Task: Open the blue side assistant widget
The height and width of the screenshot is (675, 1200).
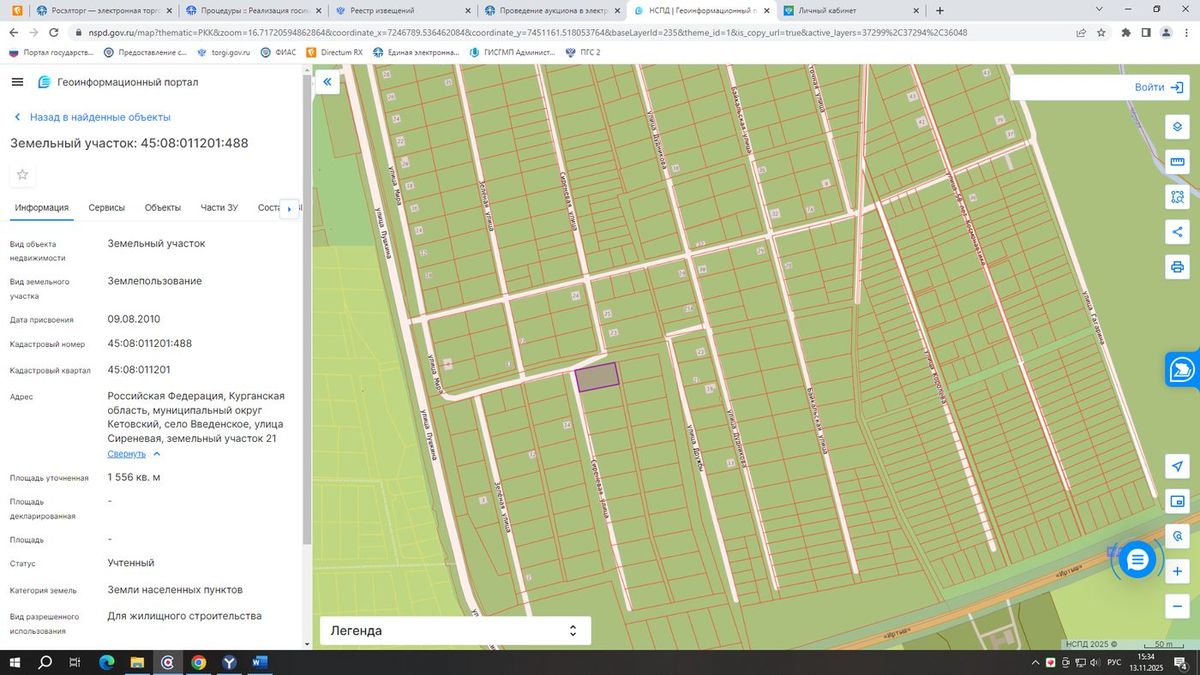Action: pyautogui.click(x=1182, y=369)
